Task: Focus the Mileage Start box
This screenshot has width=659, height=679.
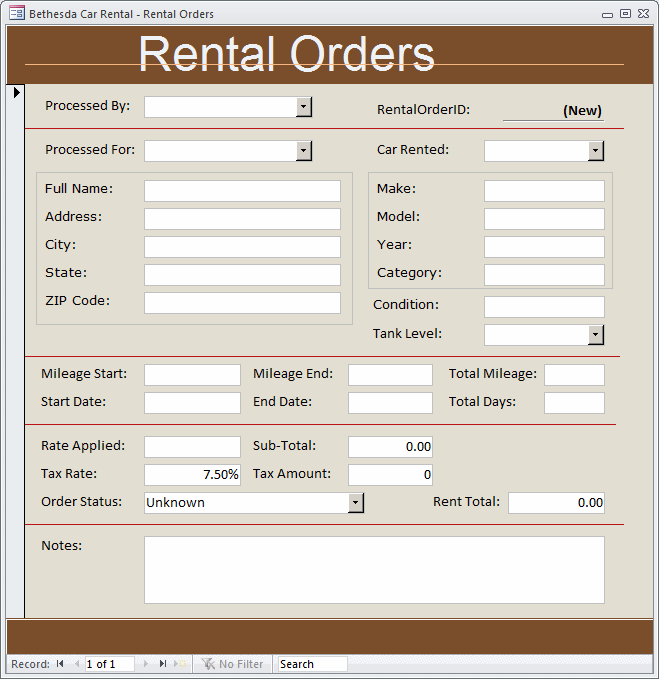Action: 192,375
